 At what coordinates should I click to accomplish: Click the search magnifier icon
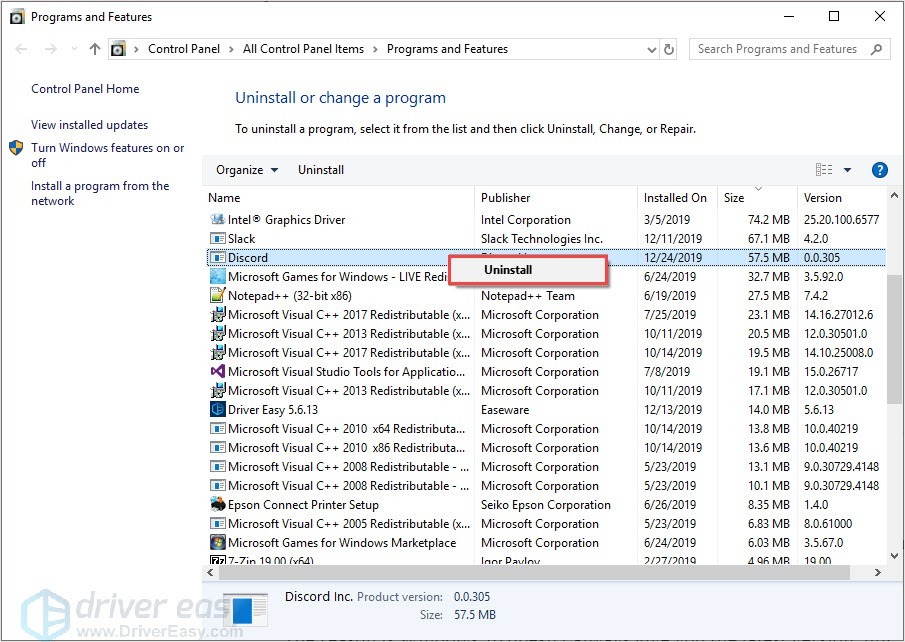(877, 49)
